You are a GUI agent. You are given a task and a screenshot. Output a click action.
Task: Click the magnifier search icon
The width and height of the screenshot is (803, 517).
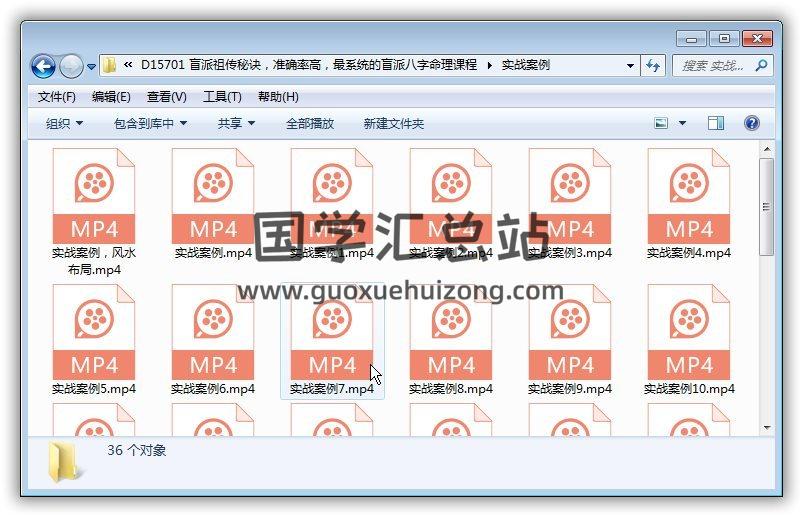tap(761, 66)
